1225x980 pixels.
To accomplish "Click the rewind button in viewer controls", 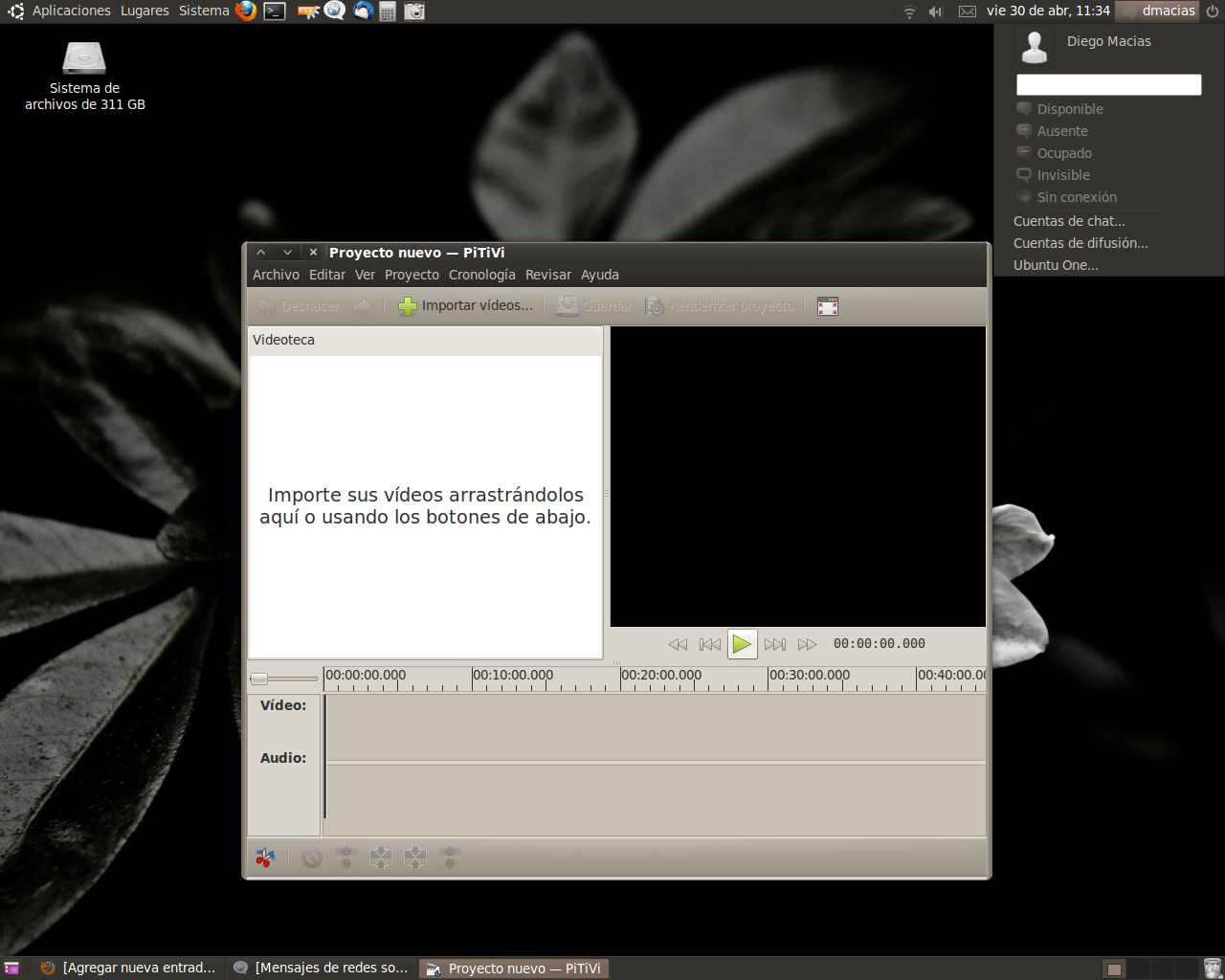I will tap(678, 644).
